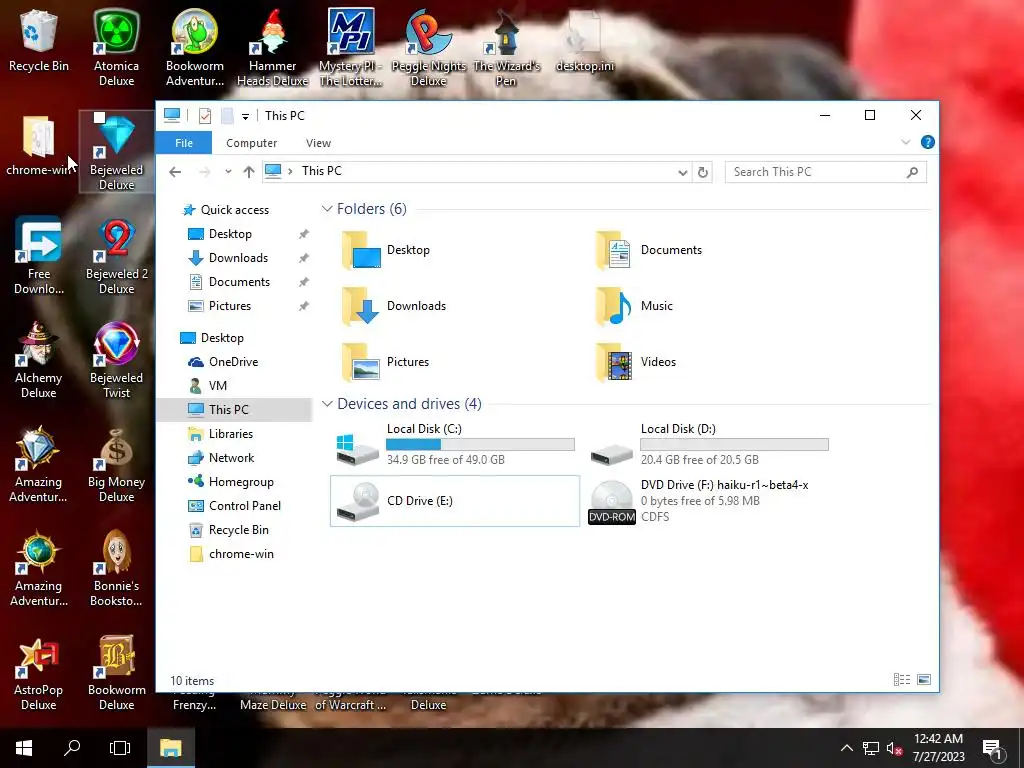Image resolution: width=1024 pixels, height=768 pixels.
Task: Open the File ribbon tab
Action: click(184, 143)
